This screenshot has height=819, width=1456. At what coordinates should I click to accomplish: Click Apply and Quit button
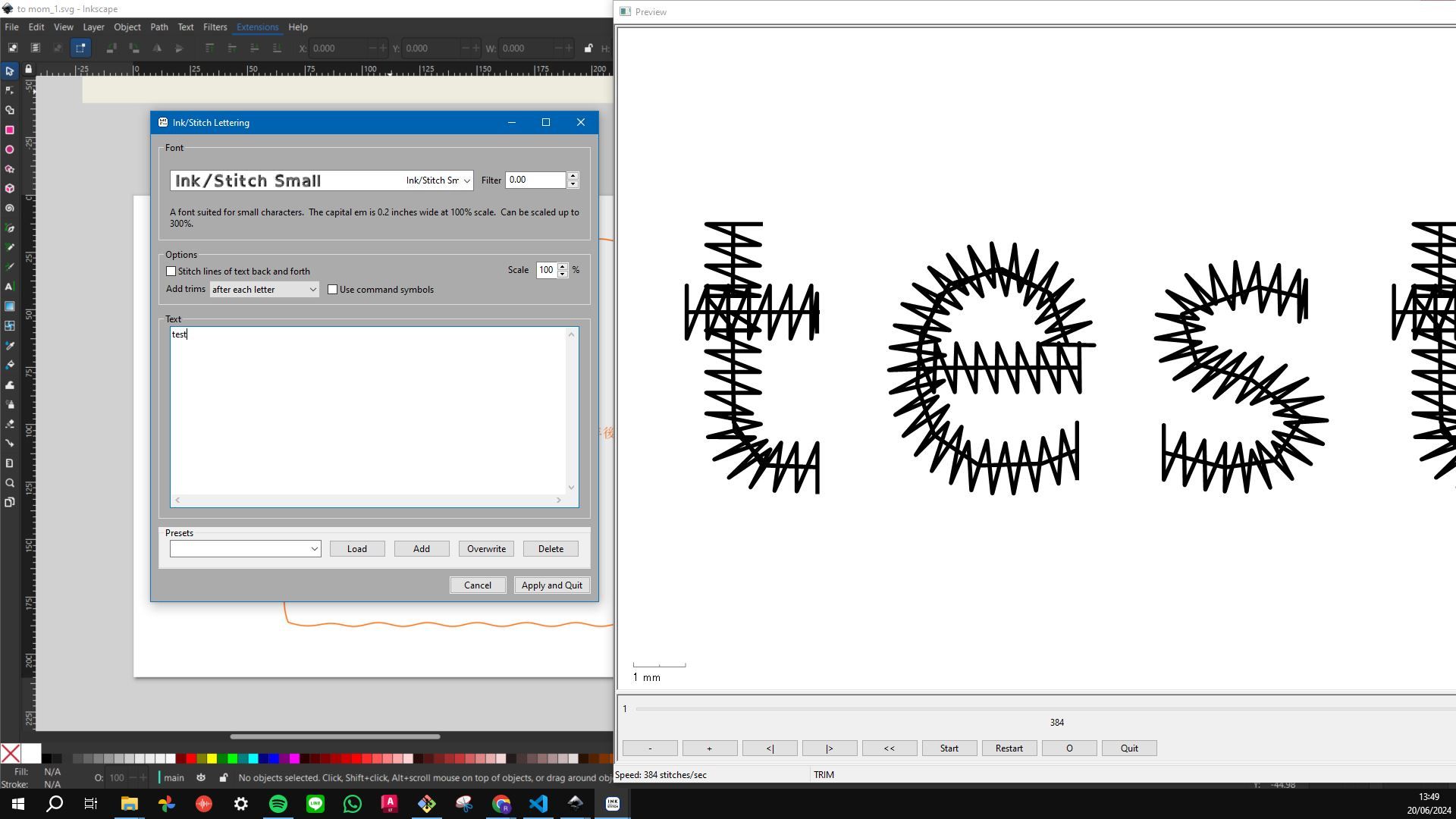pos(552,585)
